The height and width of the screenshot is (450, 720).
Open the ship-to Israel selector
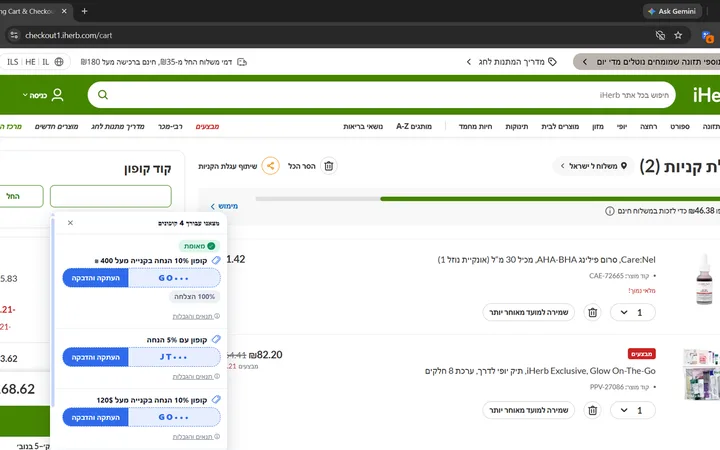(x=593, y=166)
